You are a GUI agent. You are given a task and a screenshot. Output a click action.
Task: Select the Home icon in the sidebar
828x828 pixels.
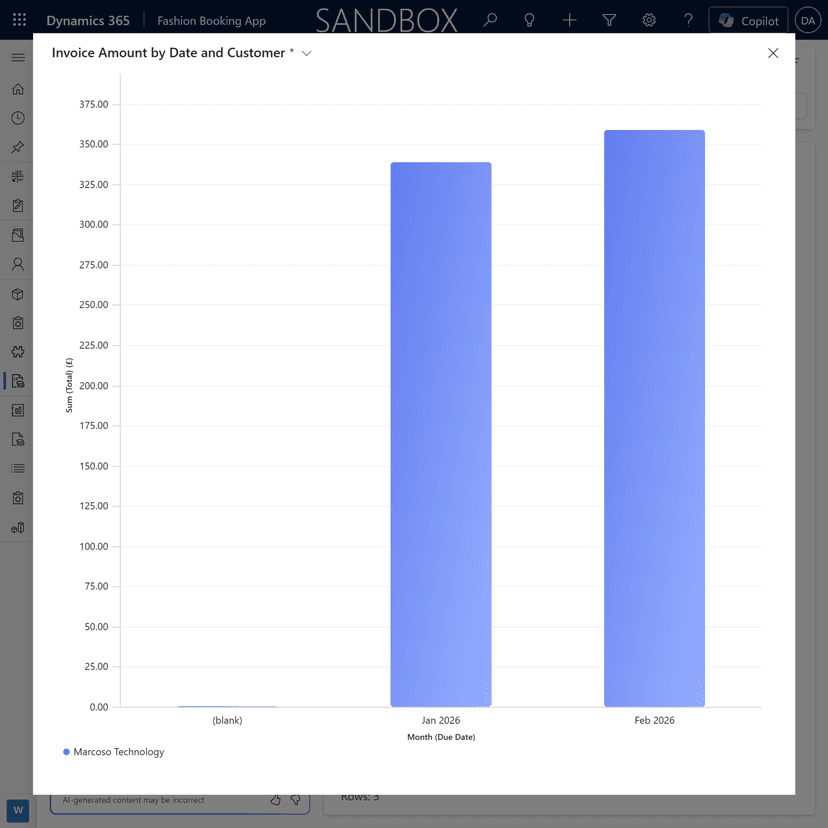click(x=17, y=88)
